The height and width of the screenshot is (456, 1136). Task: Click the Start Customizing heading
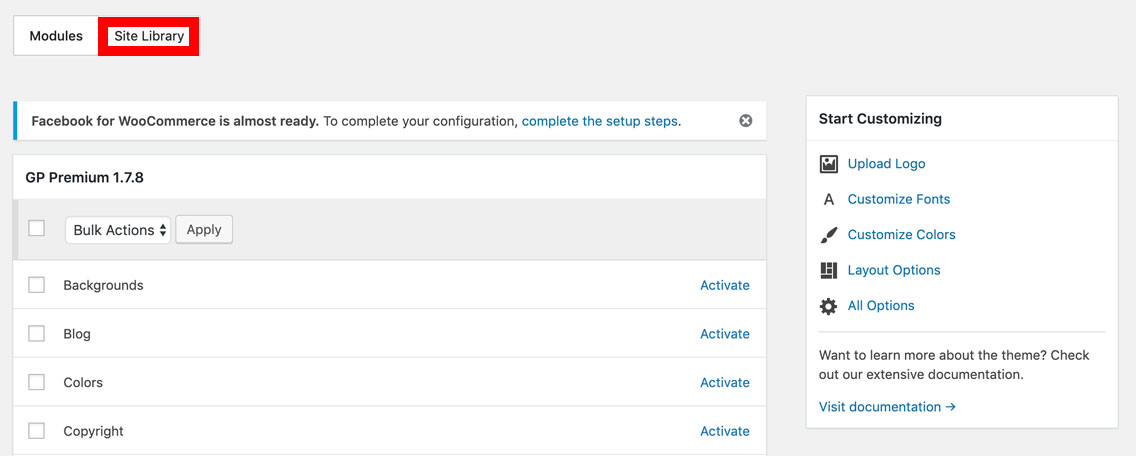coord(880,119)
